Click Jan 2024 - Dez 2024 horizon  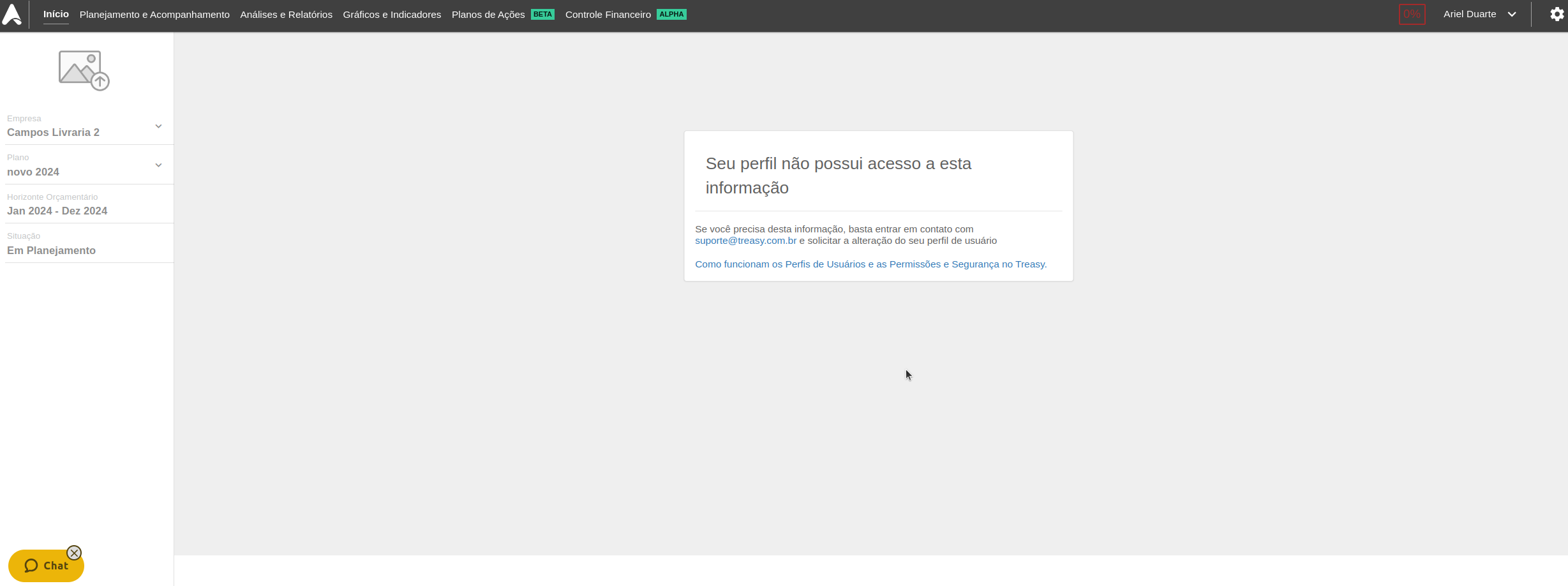click(x=57, y=211)
